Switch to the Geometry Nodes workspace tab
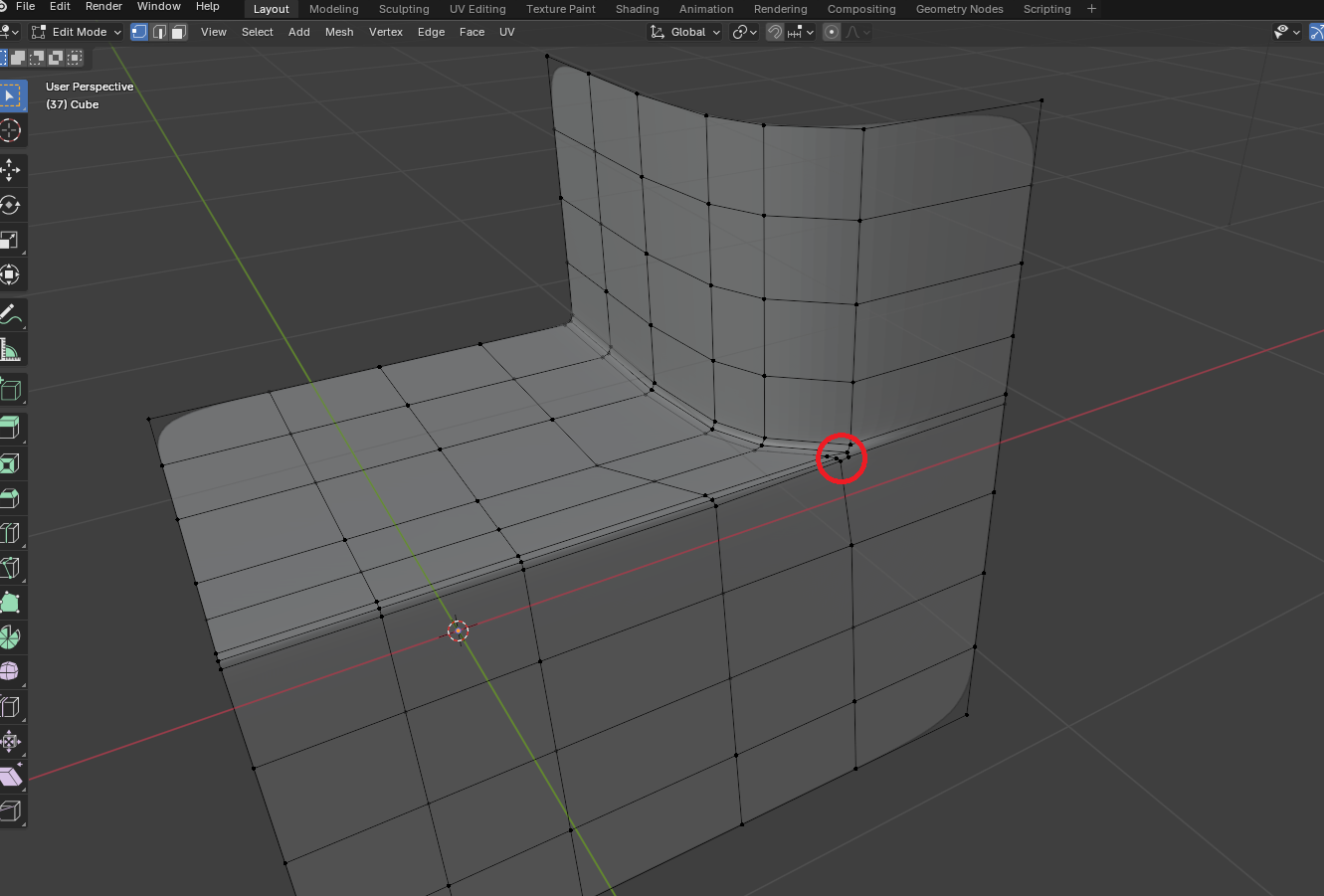This screenshot has height=896, width=1324. point(959,9)
